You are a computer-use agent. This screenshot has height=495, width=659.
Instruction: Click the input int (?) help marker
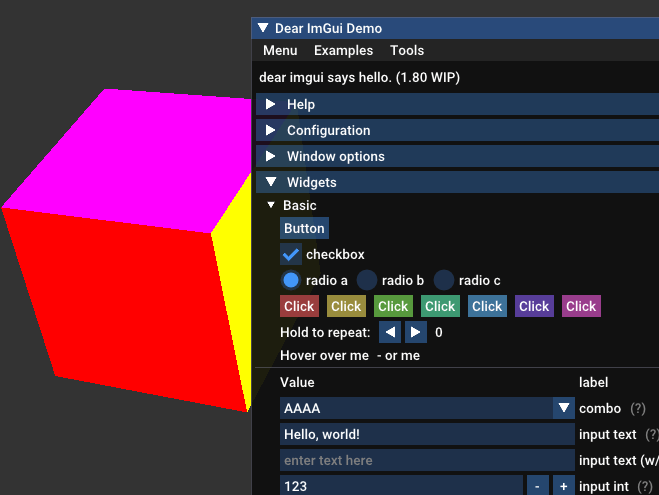(x=645, y=486)
